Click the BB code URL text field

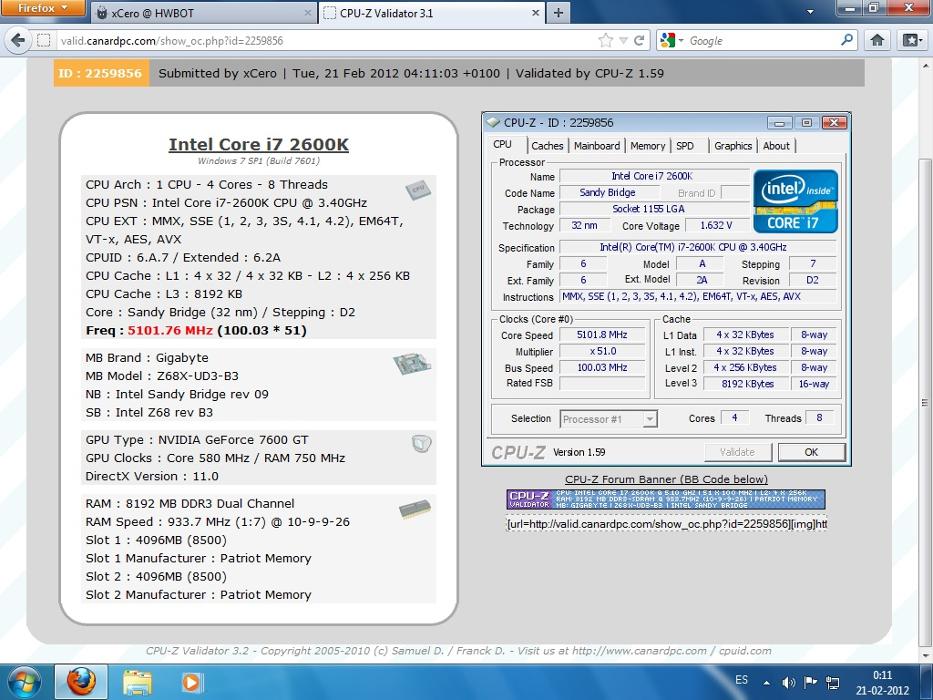(x=666, y=524)
